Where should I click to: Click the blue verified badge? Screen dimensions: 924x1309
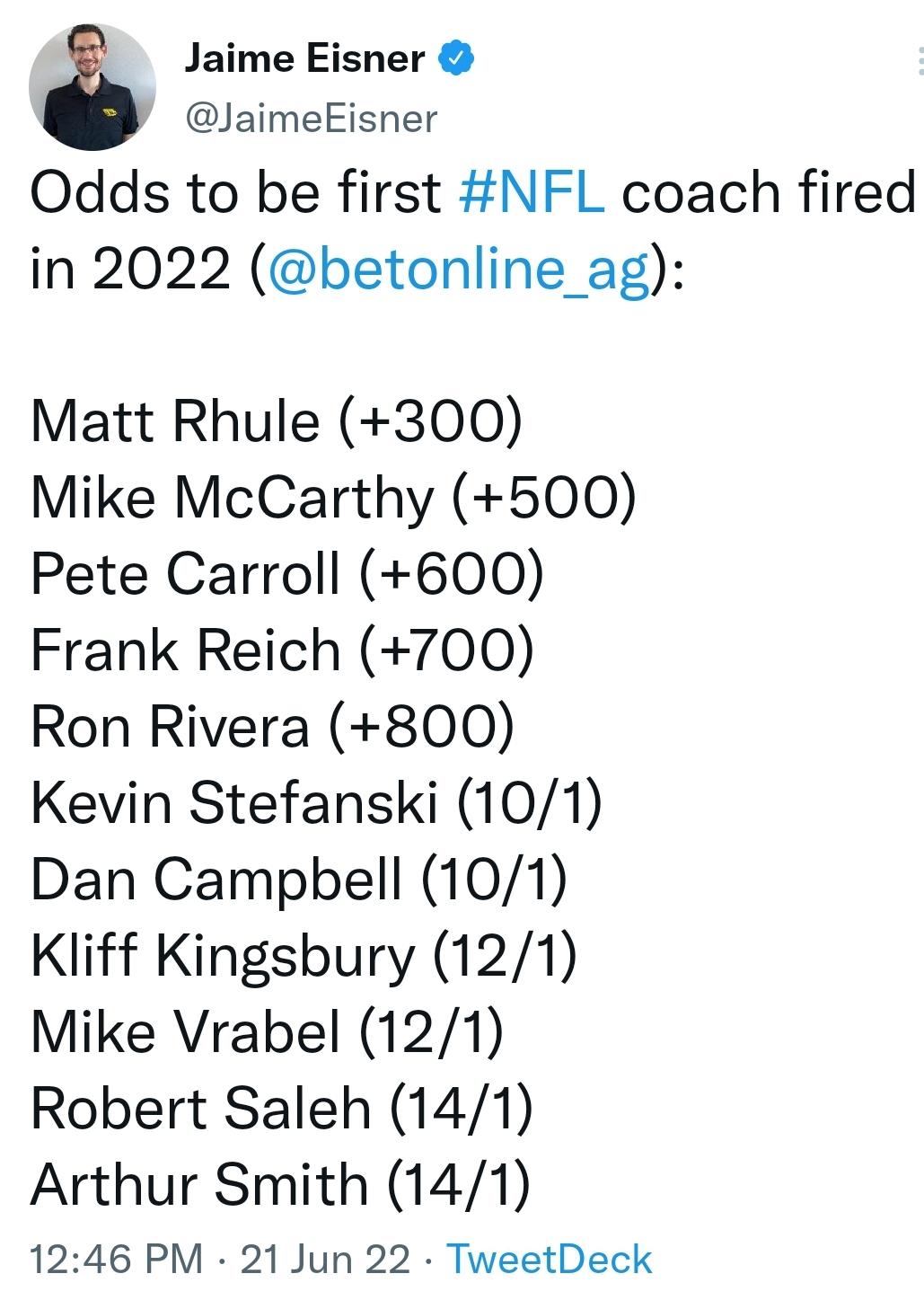click(x=456, y=58)
